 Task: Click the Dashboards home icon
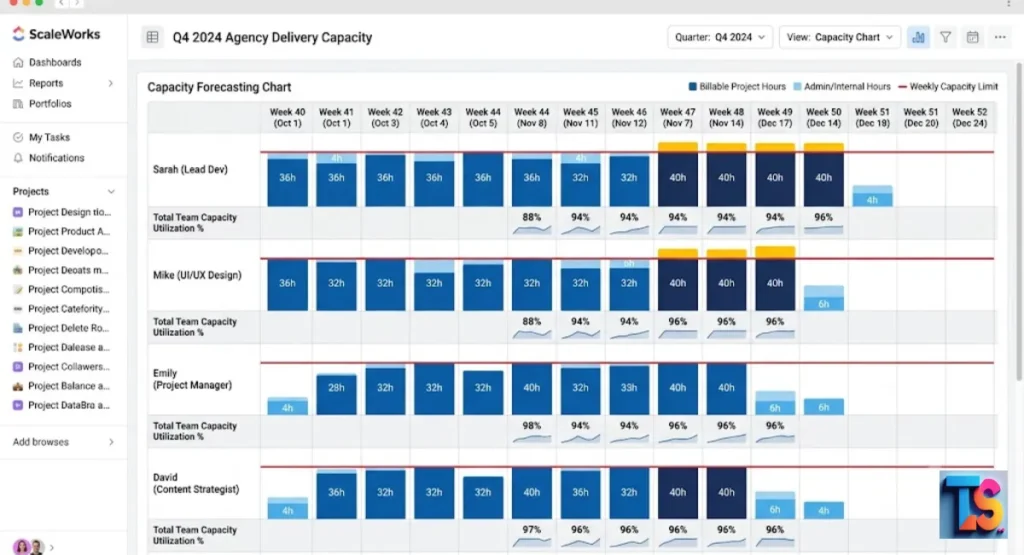(18, 63)
